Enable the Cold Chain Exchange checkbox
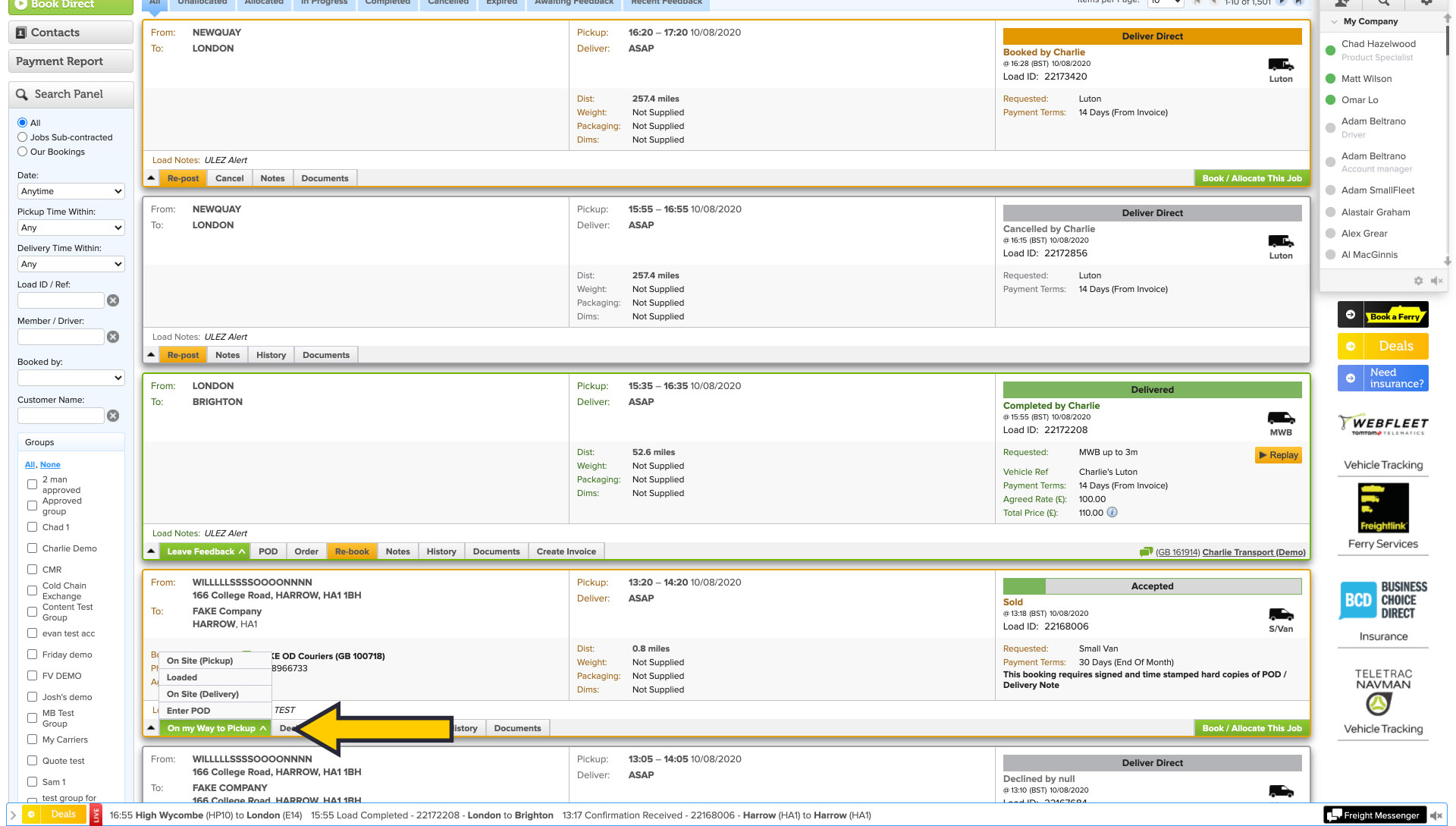This screenshot has height=826, width=1456. [32, 591]
